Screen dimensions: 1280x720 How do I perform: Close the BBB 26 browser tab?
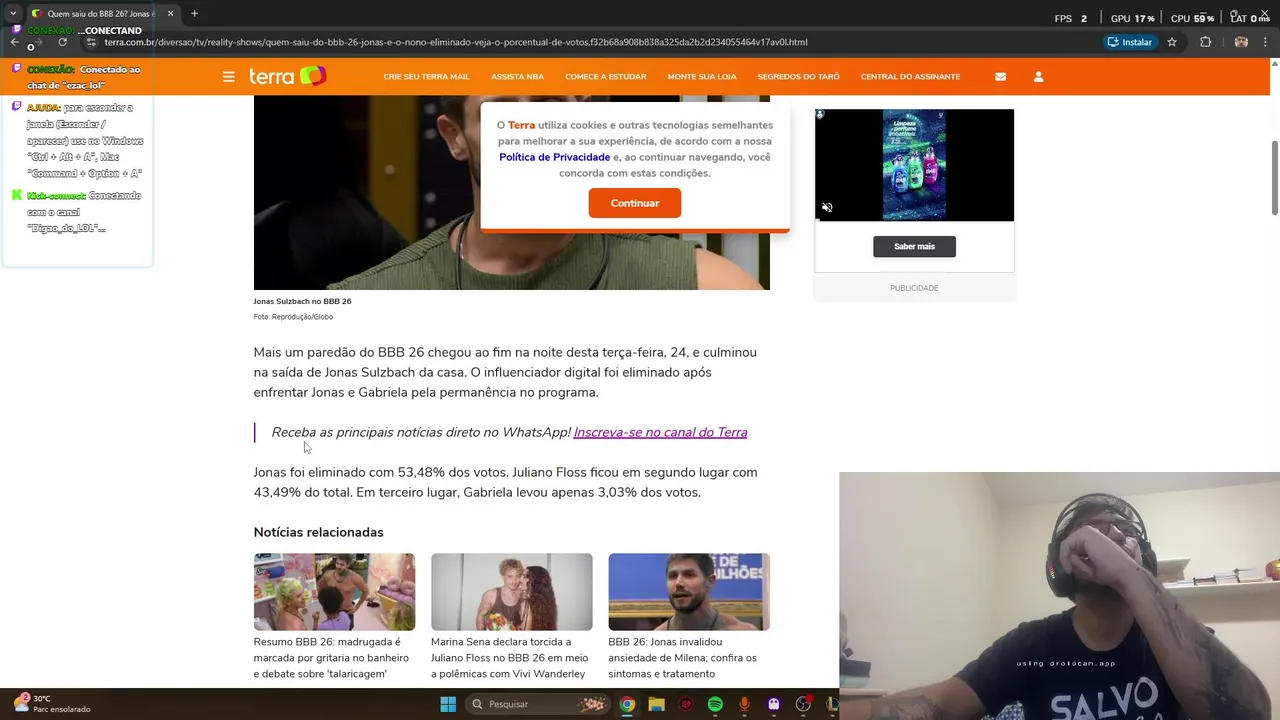pos(171,13)
